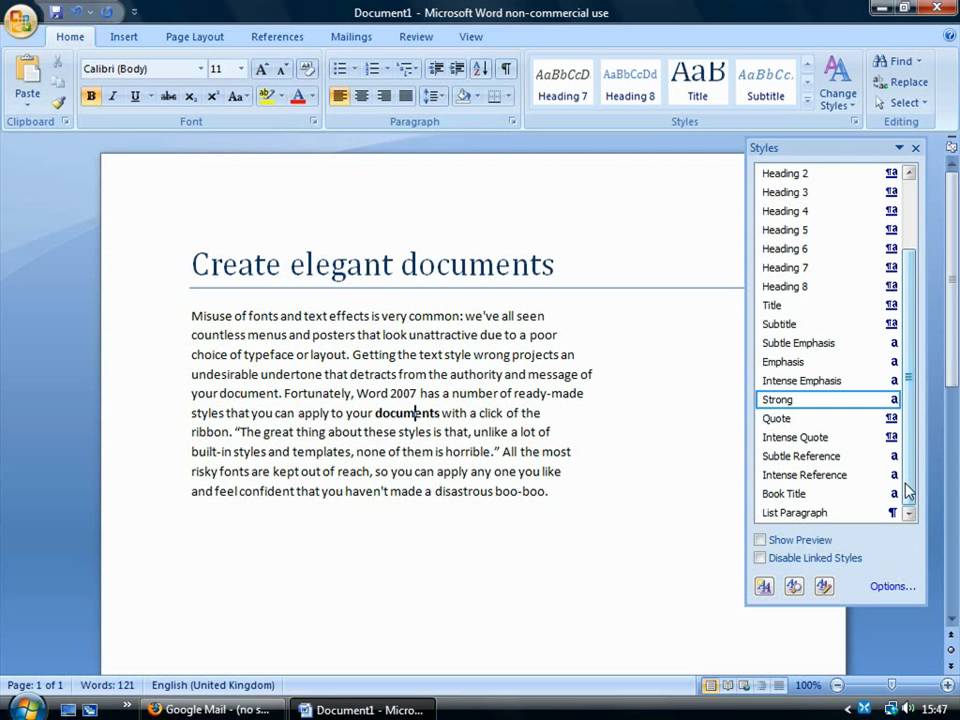Screen dimensions: 960x720
Task: Apply italic formatting from the ribbon
Action: pyautogui.click(x=113, y=96)
